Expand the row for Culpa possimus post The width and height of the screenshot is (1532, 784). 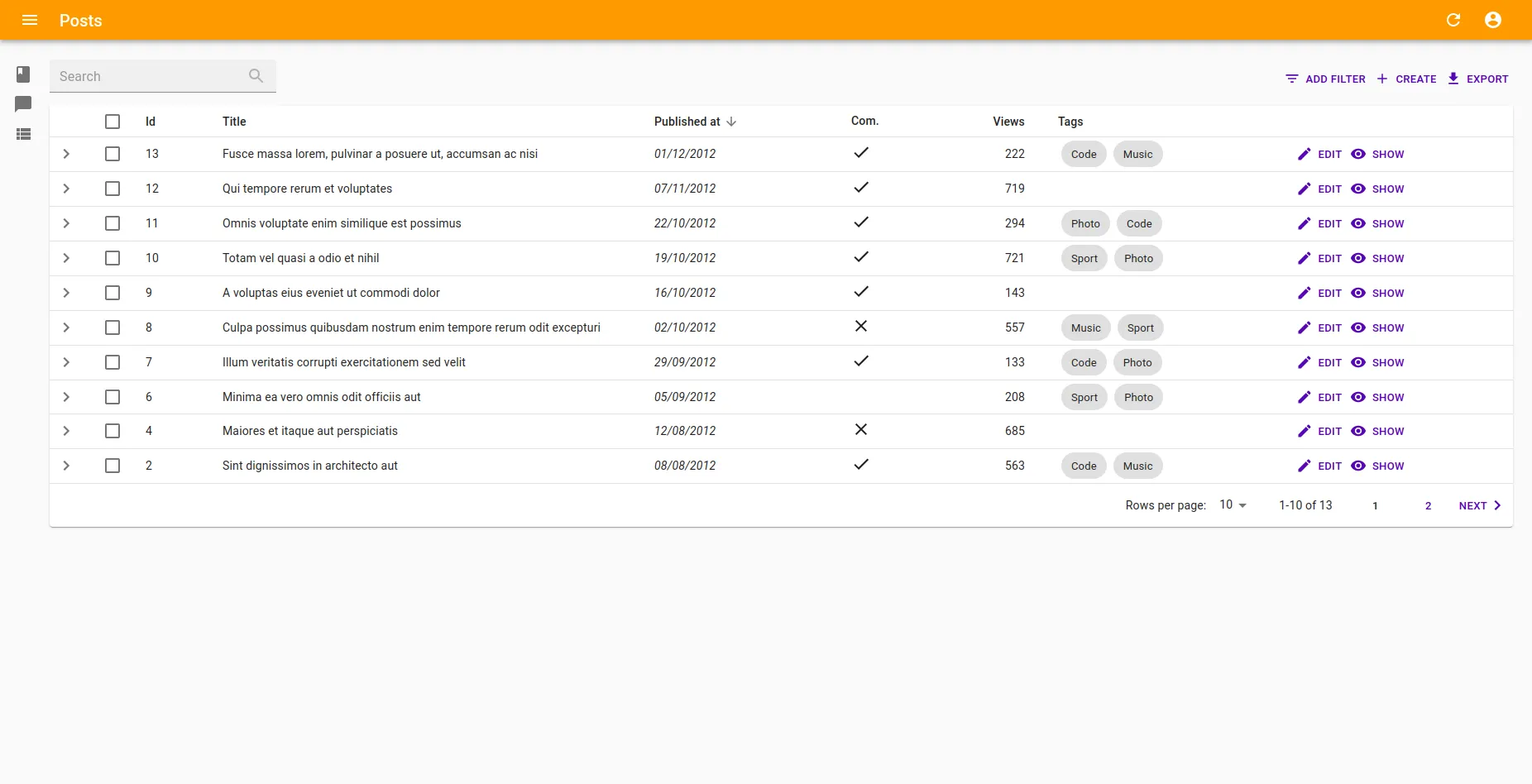pos(66,327)
